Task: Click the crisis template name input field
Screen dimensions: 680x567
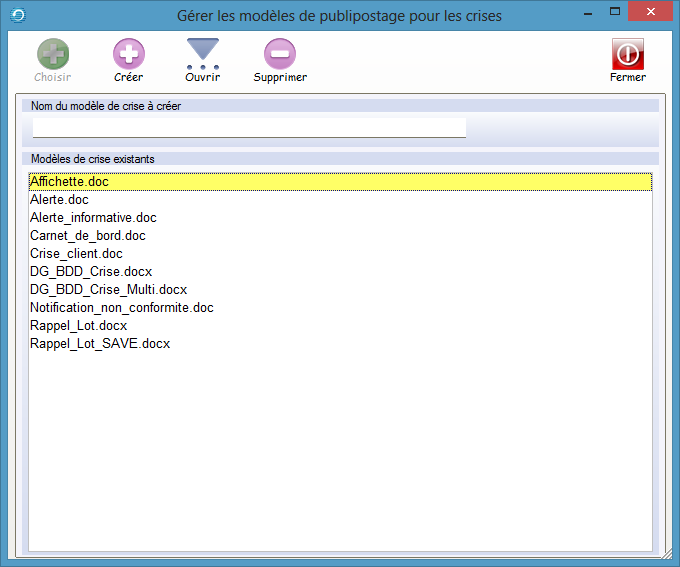Action: click(249, 127)
